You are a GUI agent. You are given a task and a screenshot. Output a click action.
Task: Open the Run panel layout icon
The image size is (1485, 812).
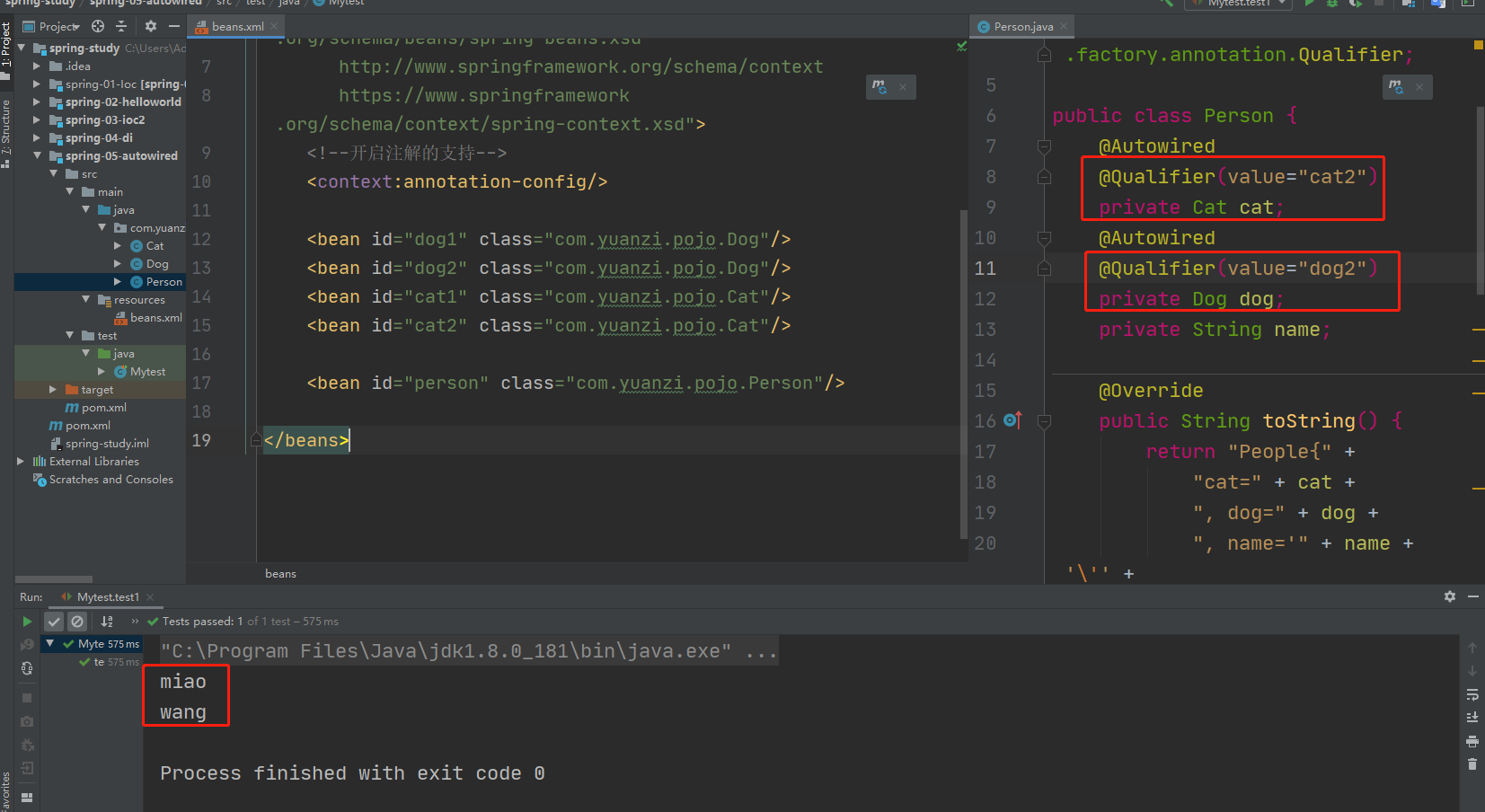(x=27, y=797)
